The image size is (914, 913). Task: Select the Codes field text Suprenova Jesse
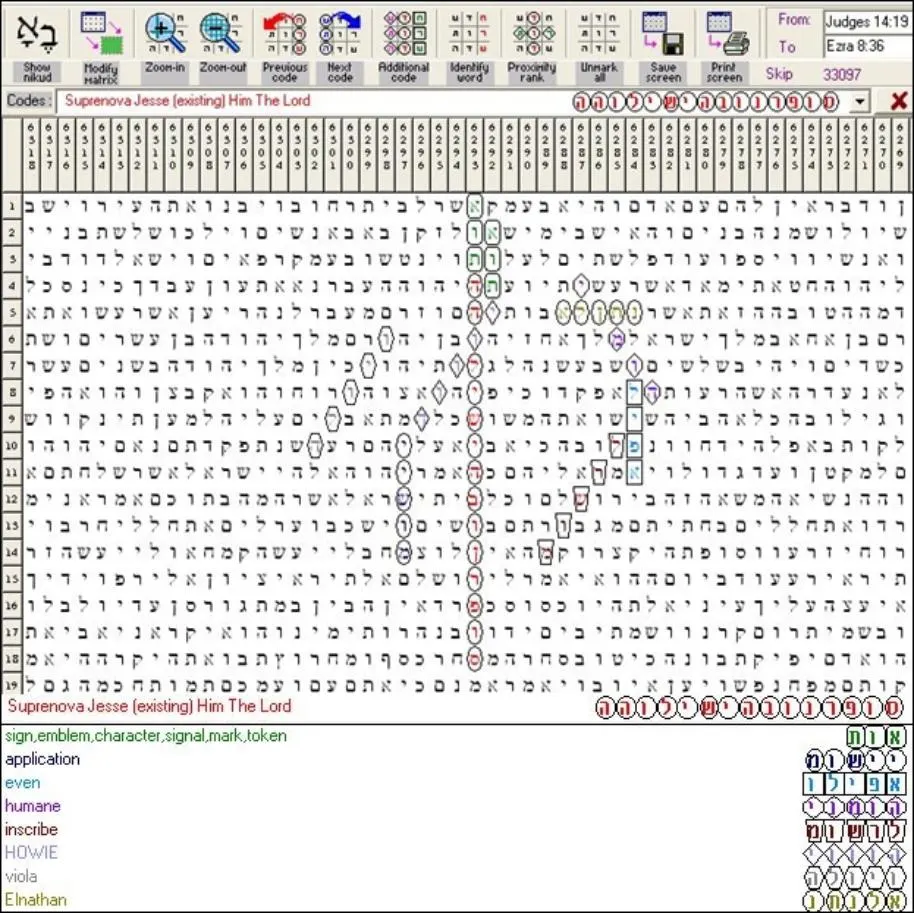click(188, 101)
